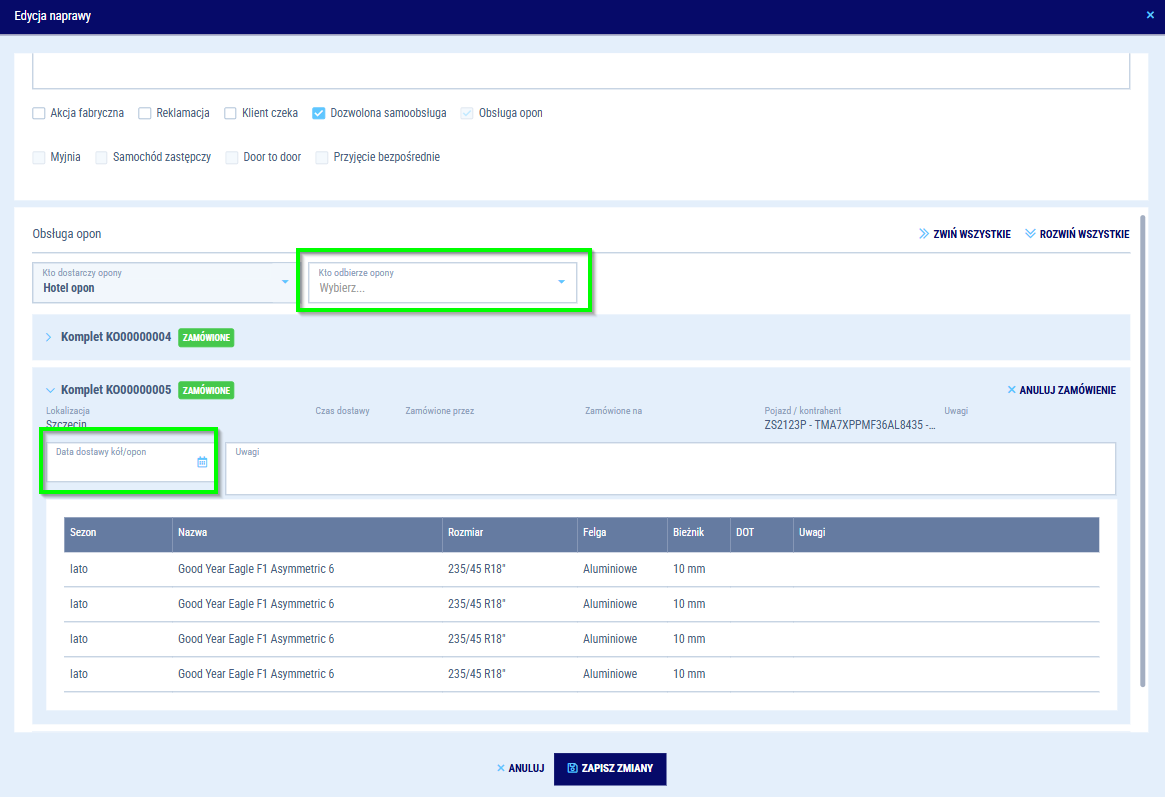Click into the Uwagi text field

click(670, 470)
